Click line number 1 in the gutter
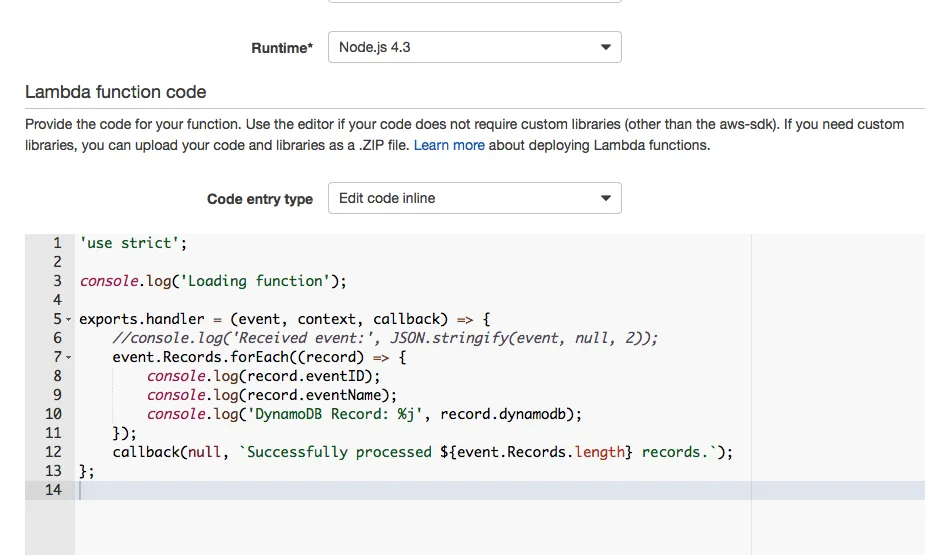 [57, 243]
